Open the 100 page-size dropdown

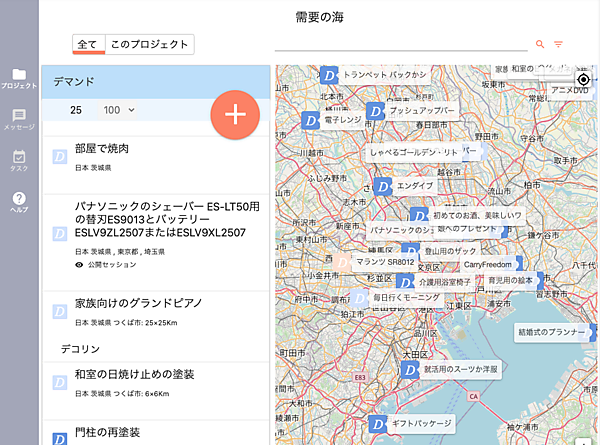point(118,109)
